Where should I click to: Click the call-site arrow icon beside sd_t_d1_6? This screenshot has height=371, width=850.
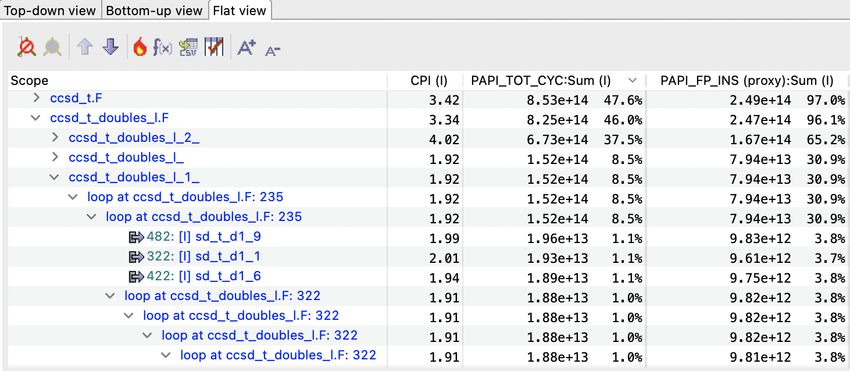click(x=136, y=277)
